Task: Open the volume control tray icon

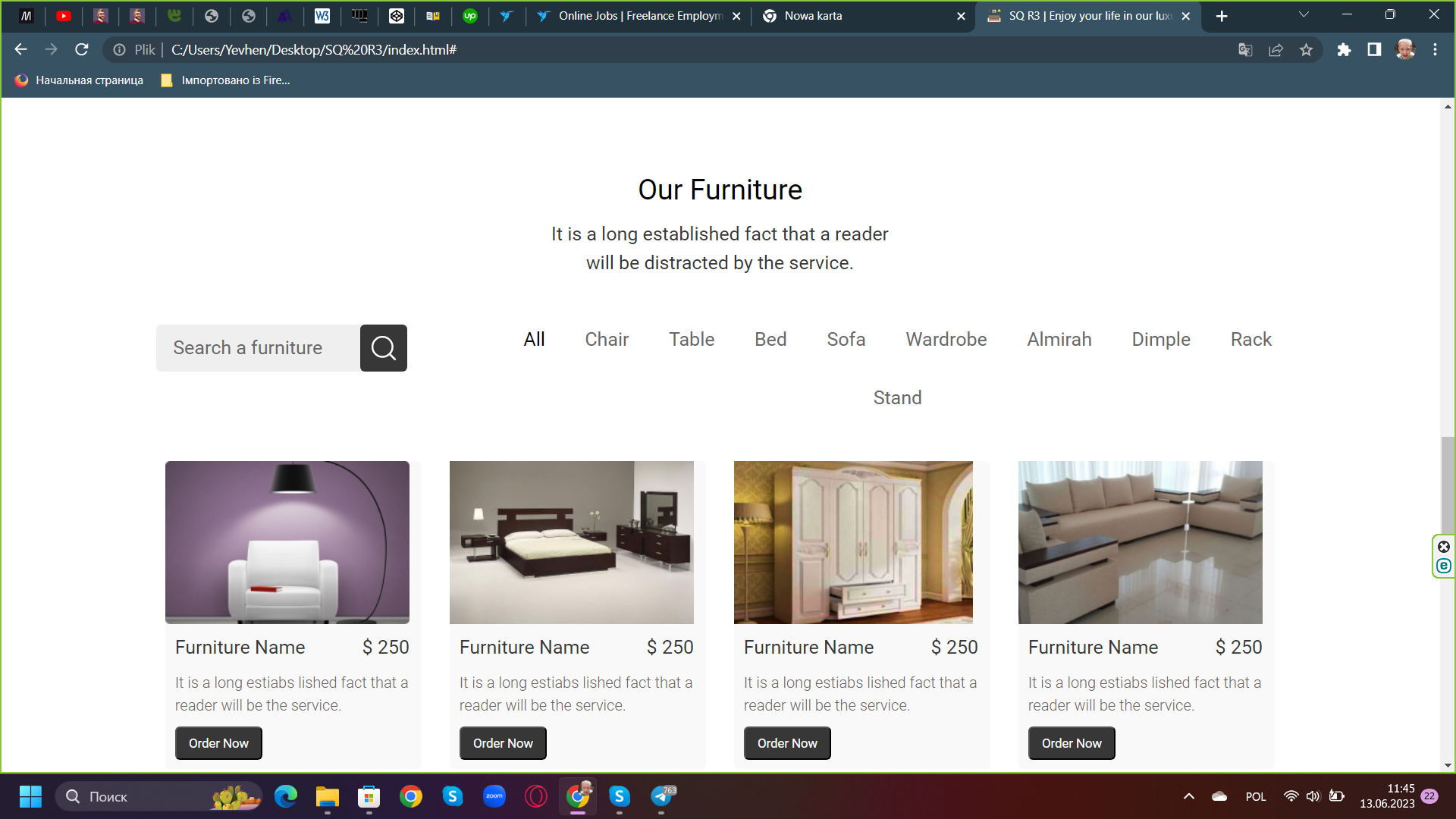Action: tap(1313, 796)
